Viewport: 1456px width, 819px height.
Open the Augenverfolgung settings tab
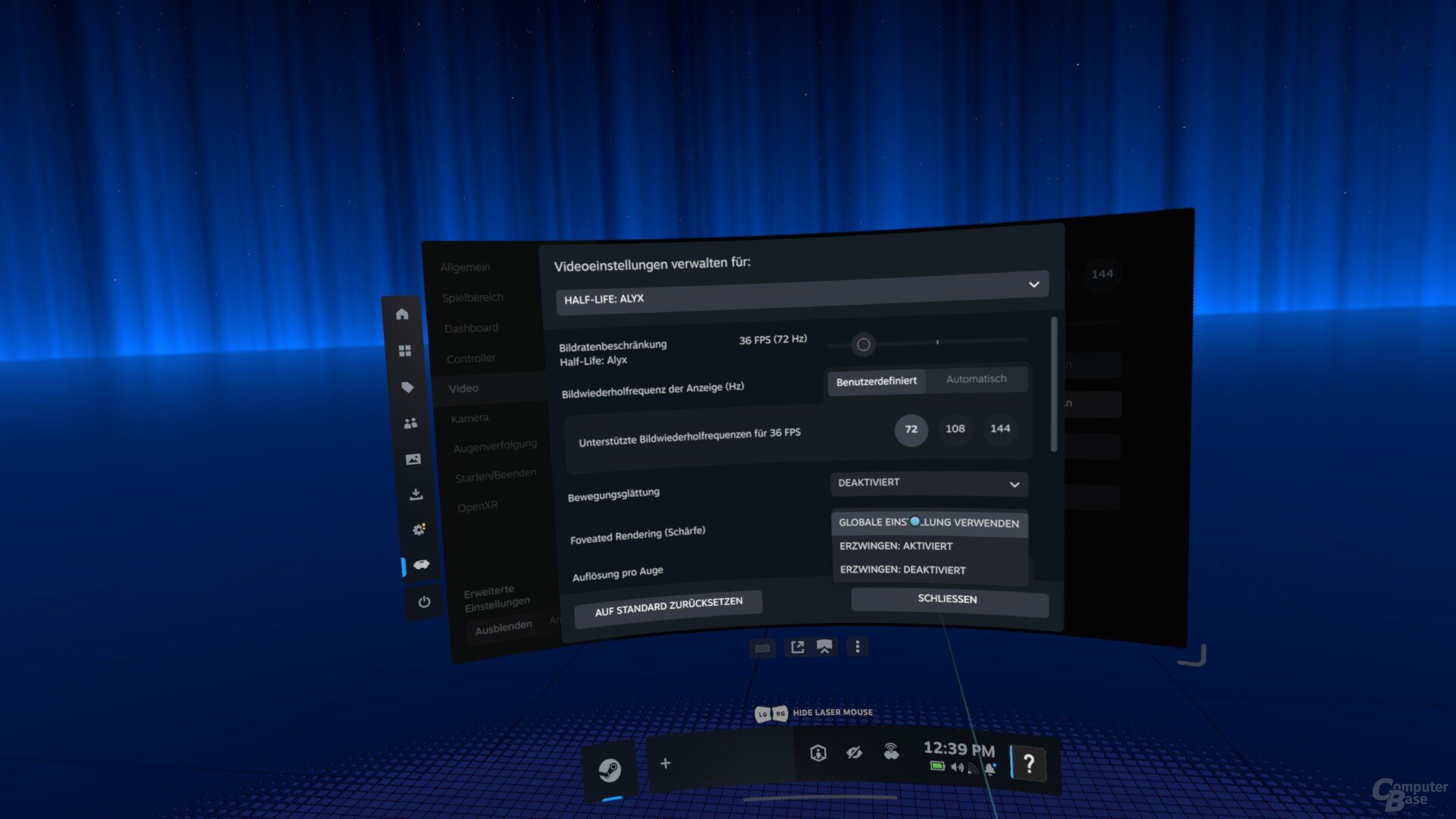494,446
